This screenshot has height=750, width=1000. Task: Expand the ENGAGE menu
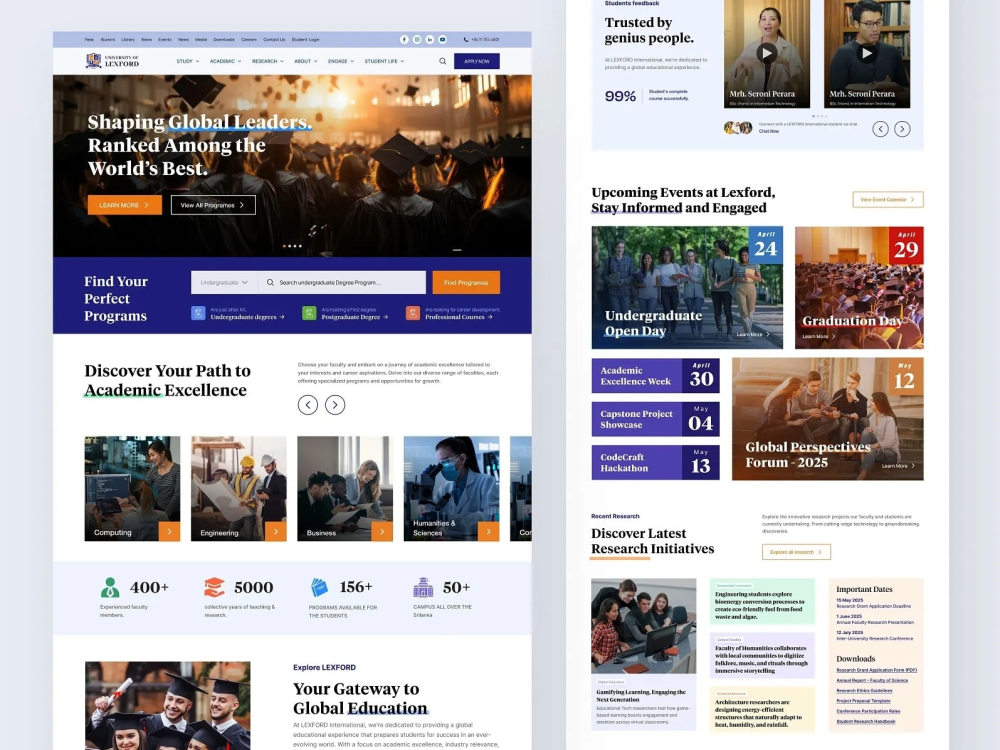[341, 61]
